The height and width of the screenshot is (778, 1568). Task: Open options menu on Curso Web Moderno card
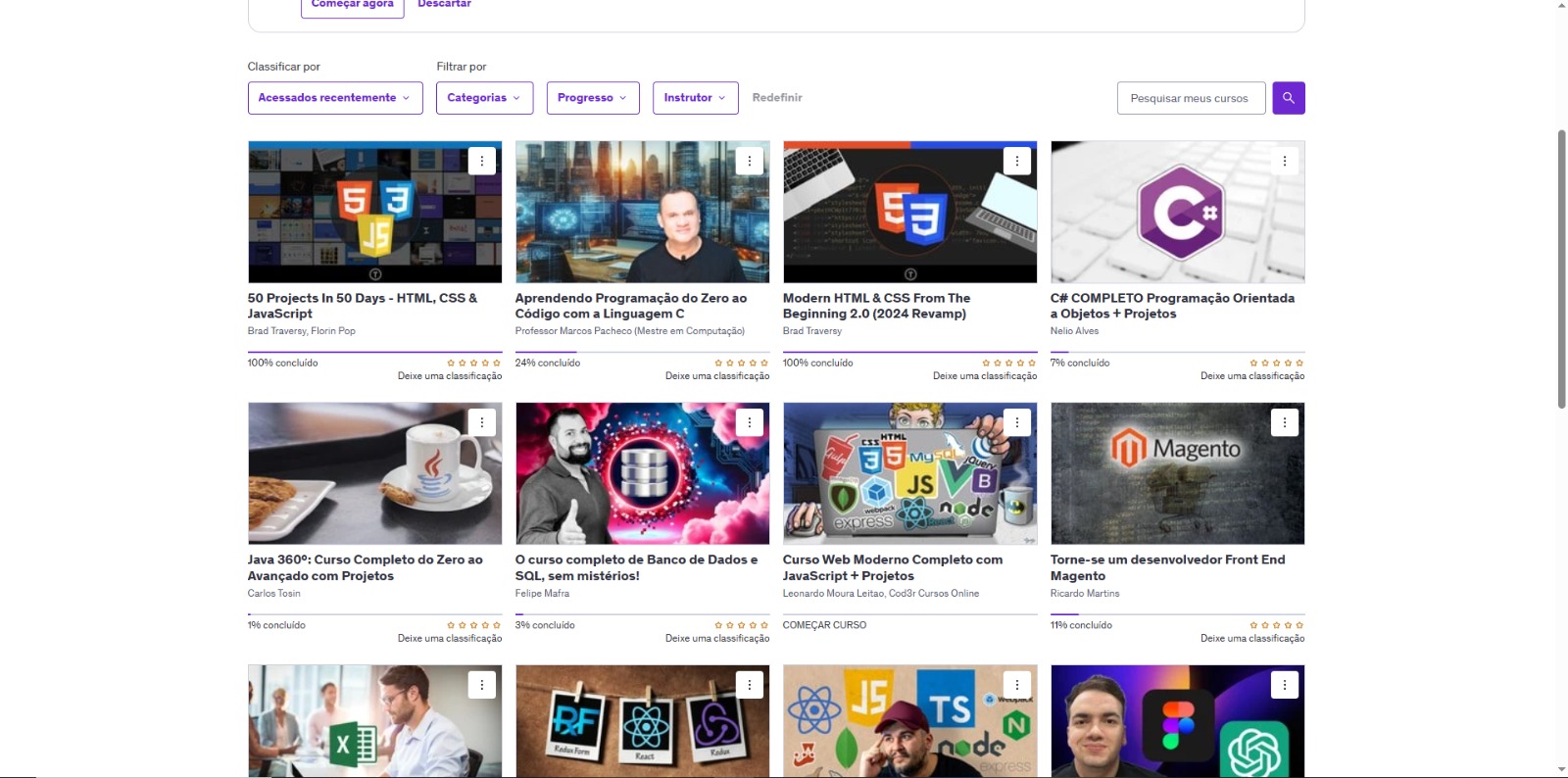pos(1016,422)
